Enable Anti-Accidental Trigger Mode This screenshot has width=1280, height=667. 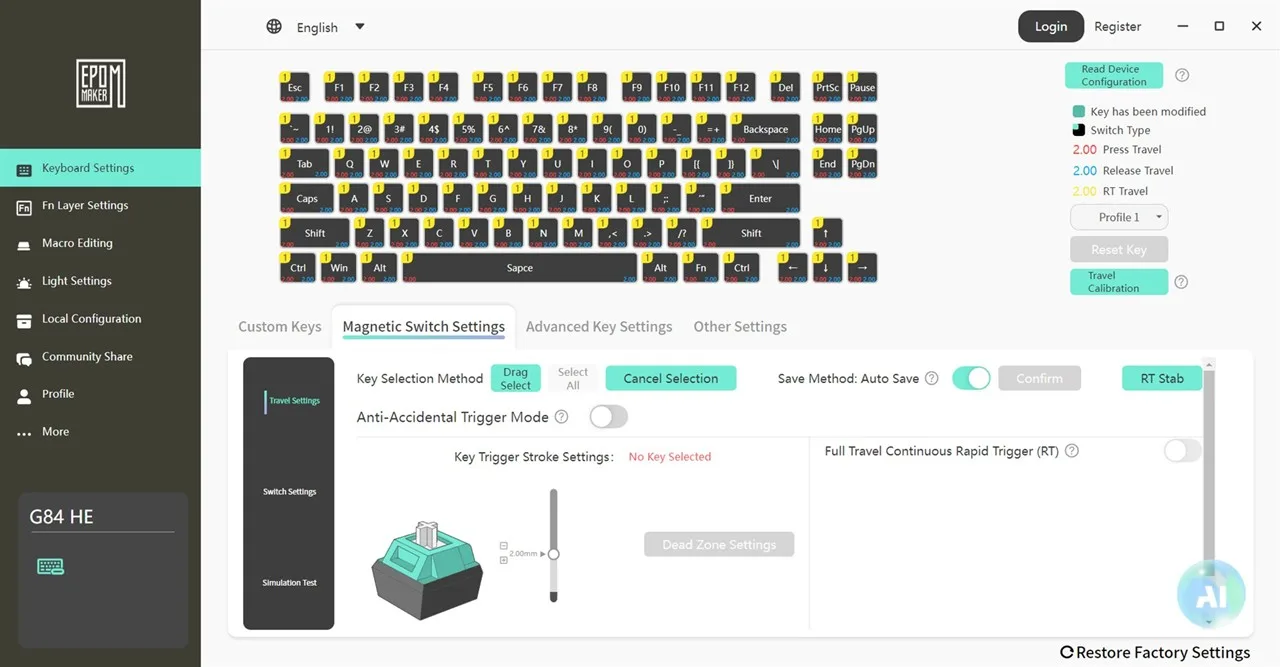pyautogui.click(x=608, y=417)
